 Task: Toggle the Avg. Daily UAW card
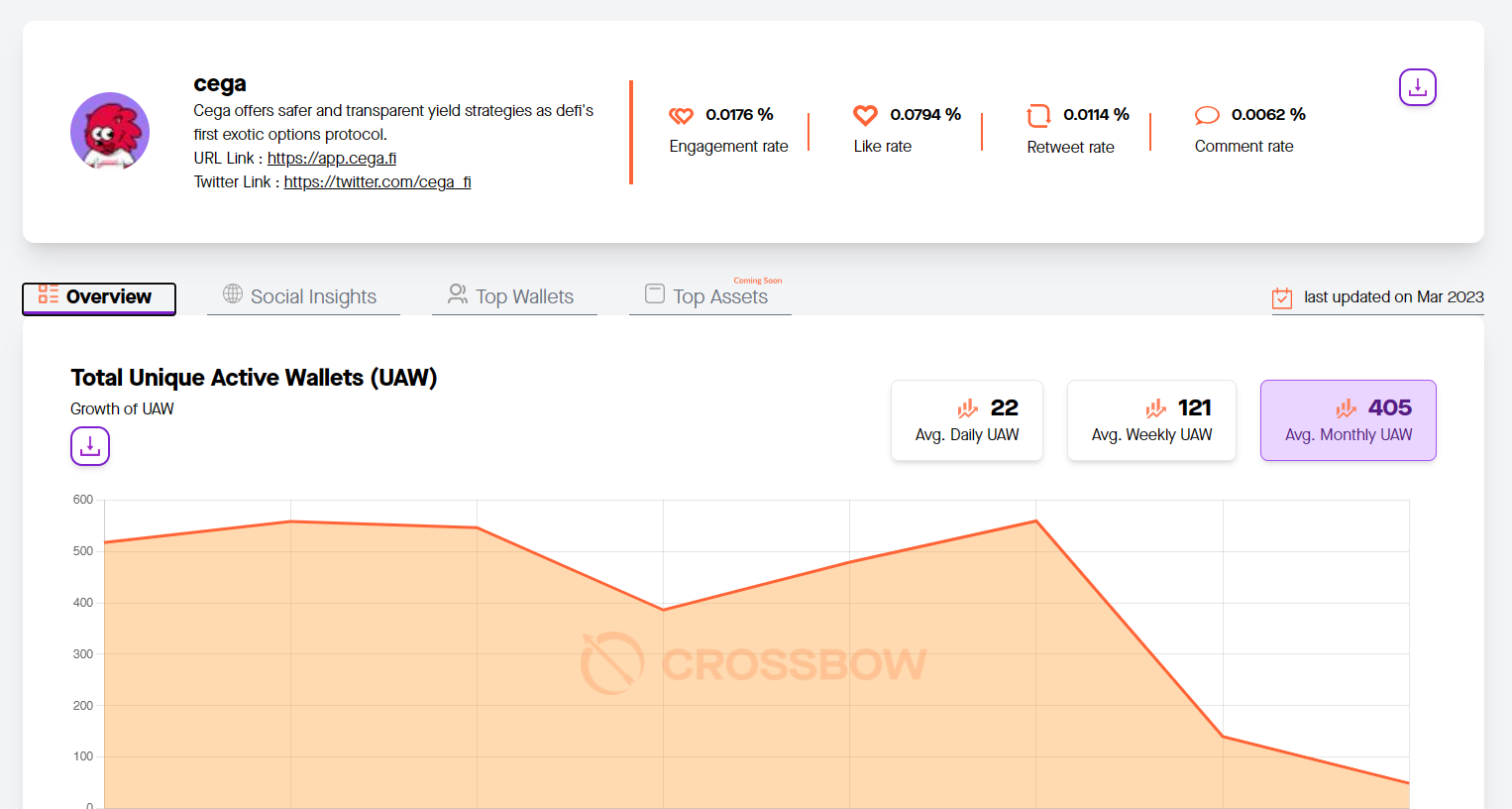pos(966,419)
